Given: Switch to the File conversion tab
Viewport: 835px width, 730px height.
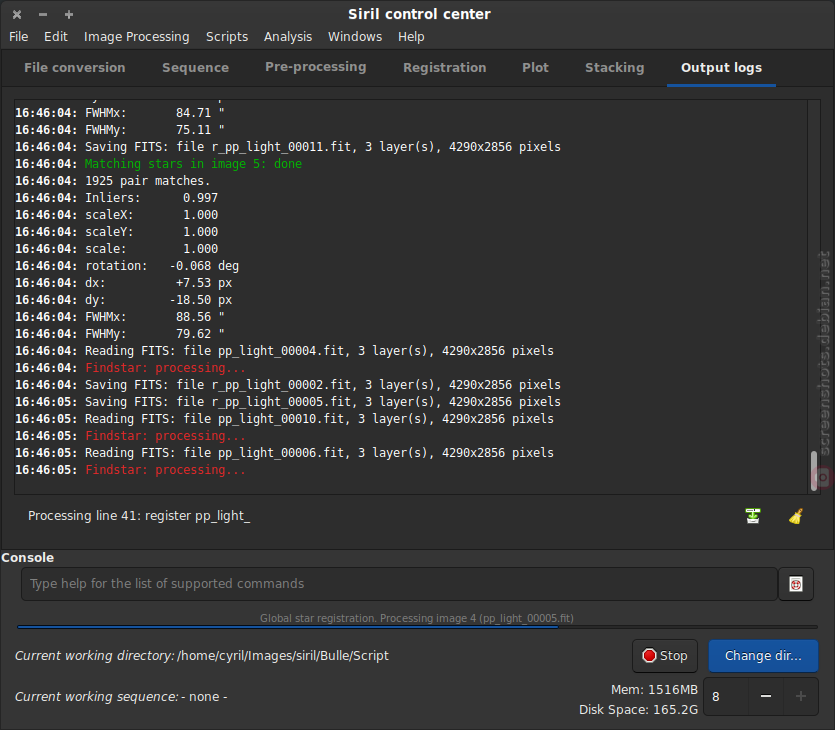Looking at the screenshot, I should coord(75,68).
